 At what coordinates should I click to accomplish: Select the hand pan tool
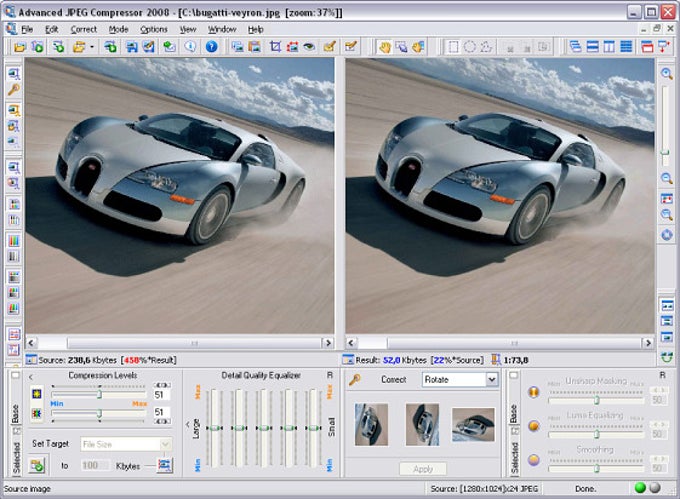click(383, 47)
